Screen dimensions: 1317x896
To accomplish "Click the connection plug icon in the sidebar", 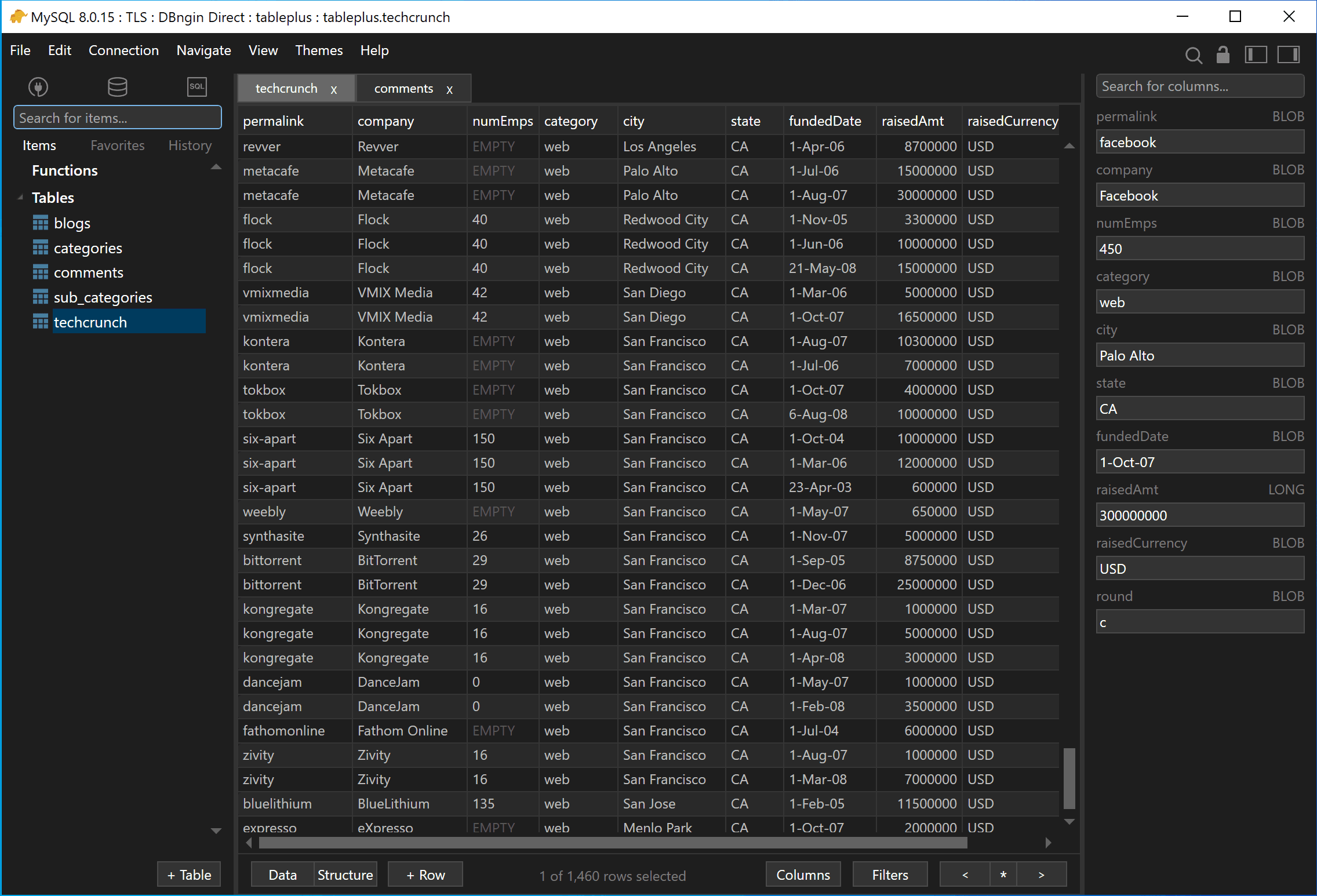I will click(38, 86).
